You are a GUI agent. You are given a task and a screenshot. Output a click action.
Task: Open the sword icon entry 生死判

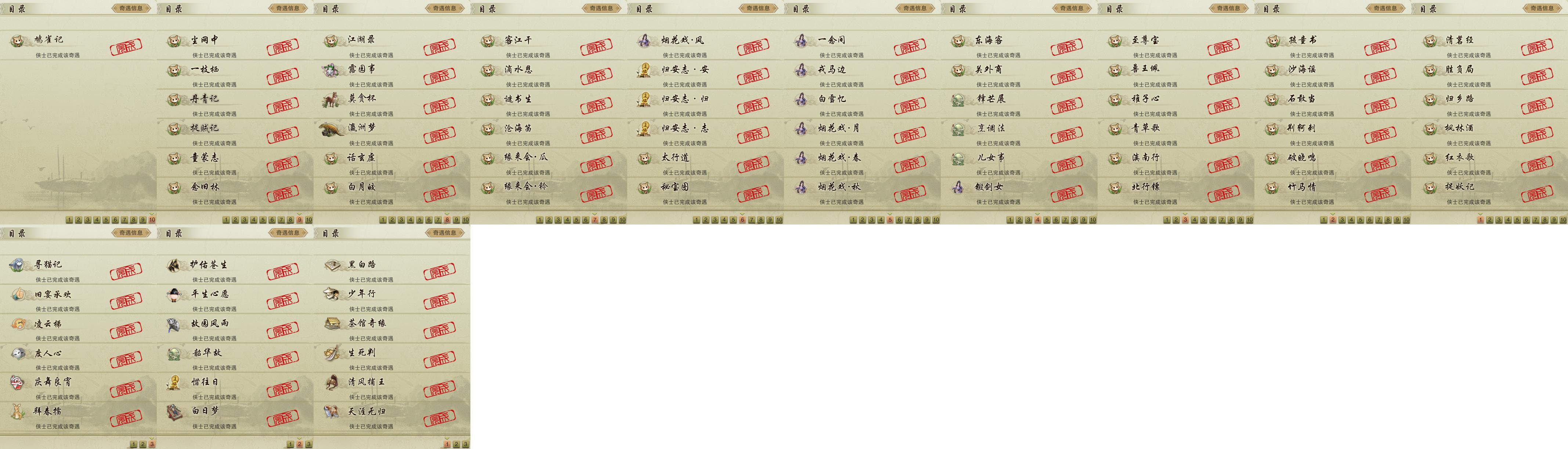pos(332,353)
